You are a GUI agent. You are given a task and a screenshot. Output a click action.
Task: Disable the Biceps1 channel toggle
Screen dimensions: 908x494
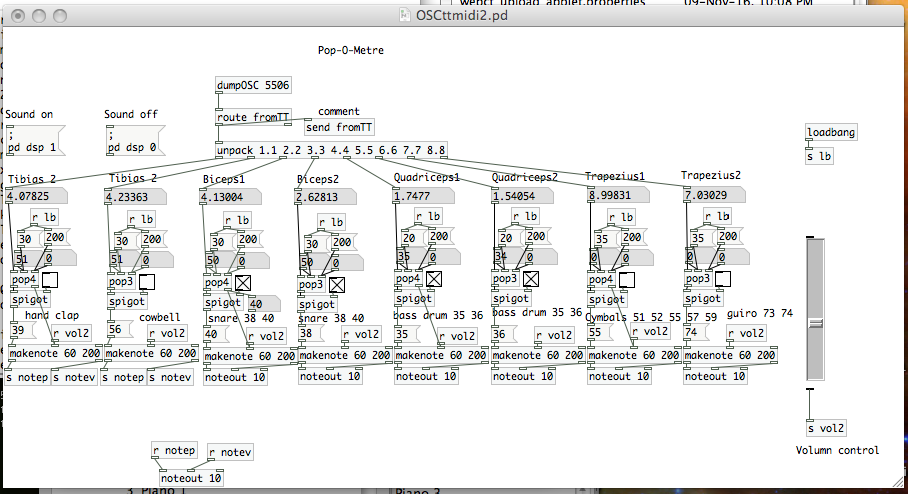pos(242,283)
